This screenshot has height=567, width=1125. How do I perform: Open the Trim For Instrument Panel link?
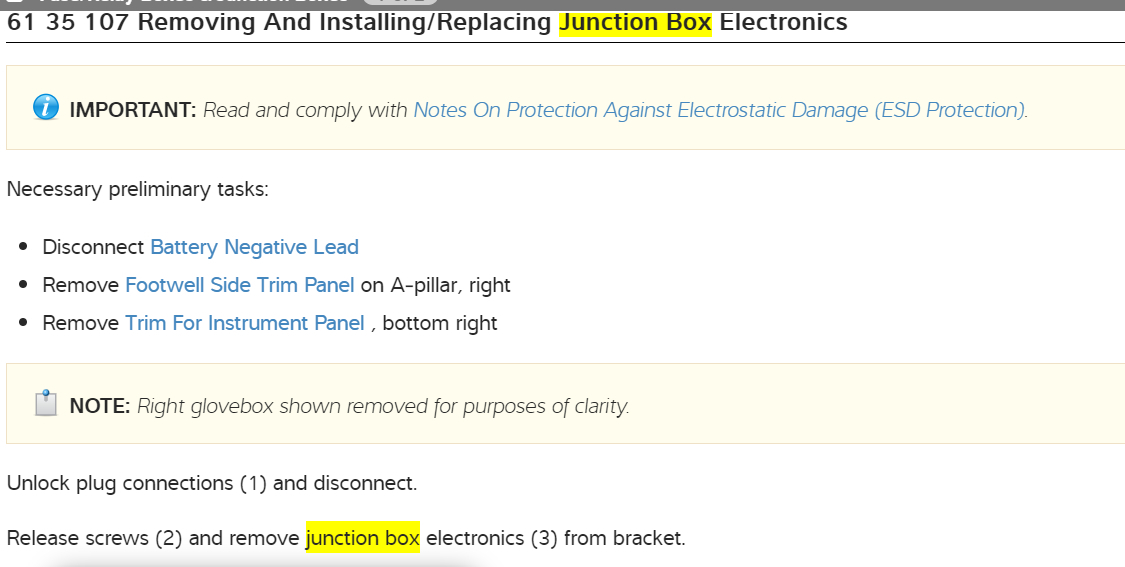click(245, 323)
